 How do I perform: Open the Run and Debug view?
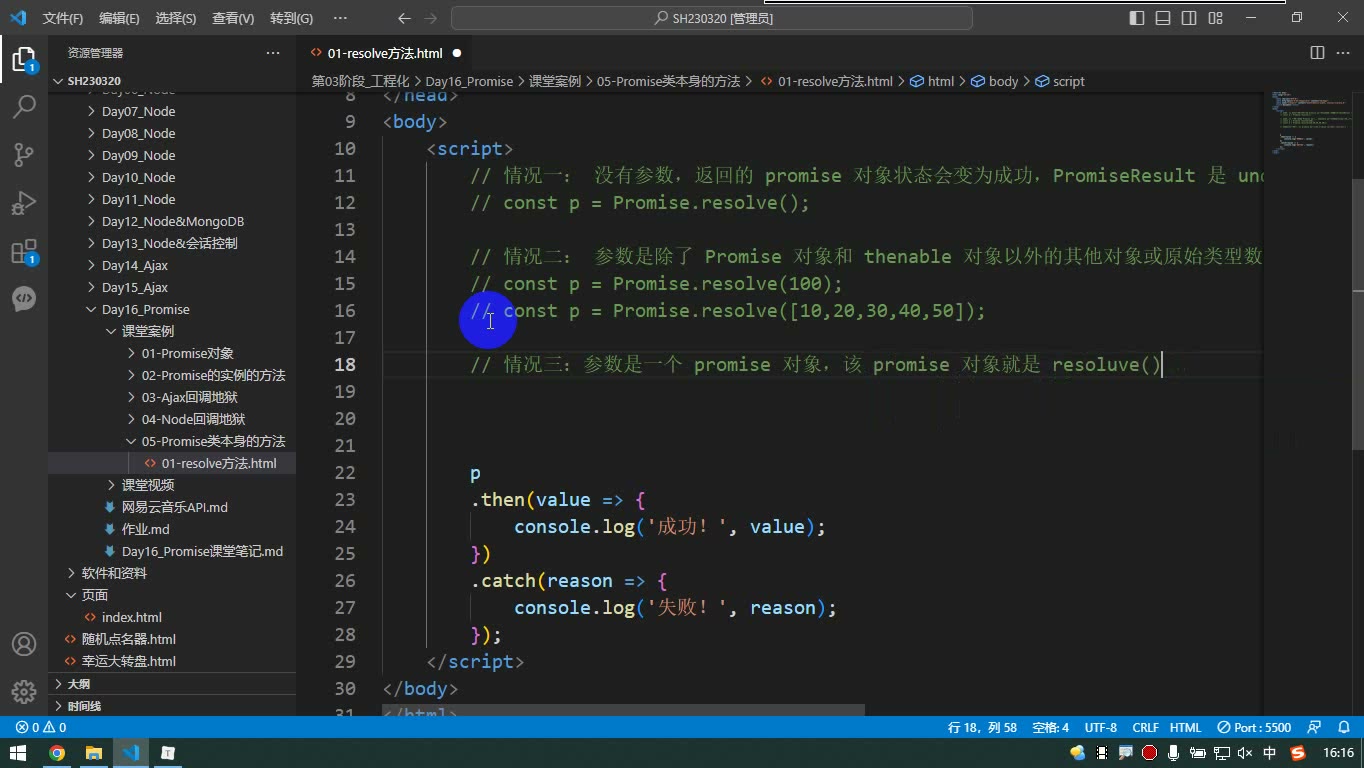[x=24, y=202]
